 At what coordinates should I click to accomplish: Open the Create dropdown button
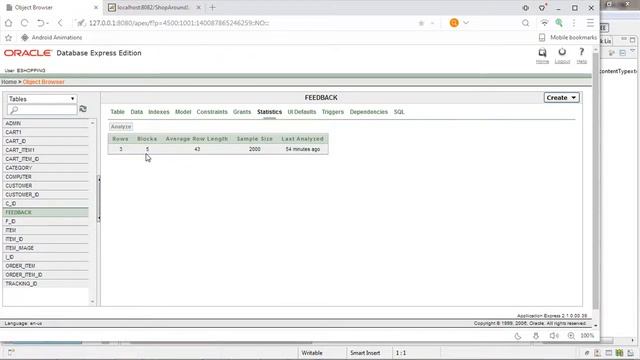tap(561, 98)
